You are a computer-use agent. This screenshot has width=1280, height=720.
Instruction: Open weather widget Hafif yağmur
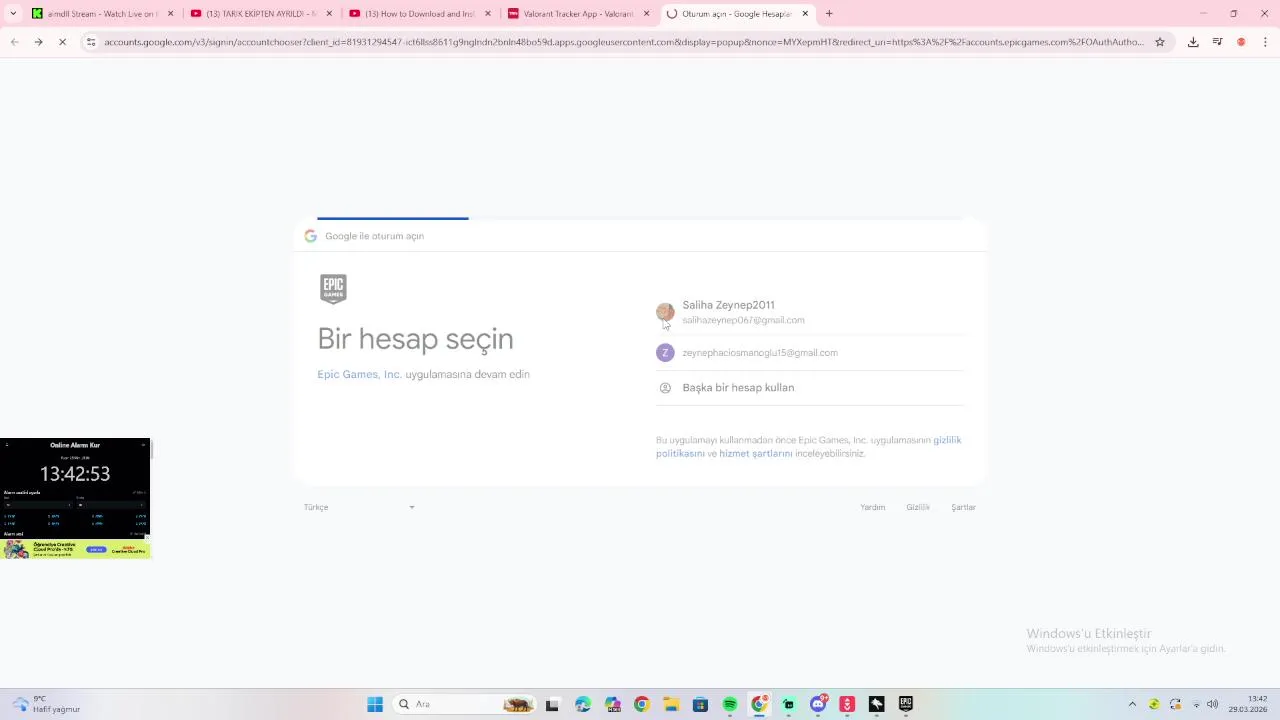point(45,704)
